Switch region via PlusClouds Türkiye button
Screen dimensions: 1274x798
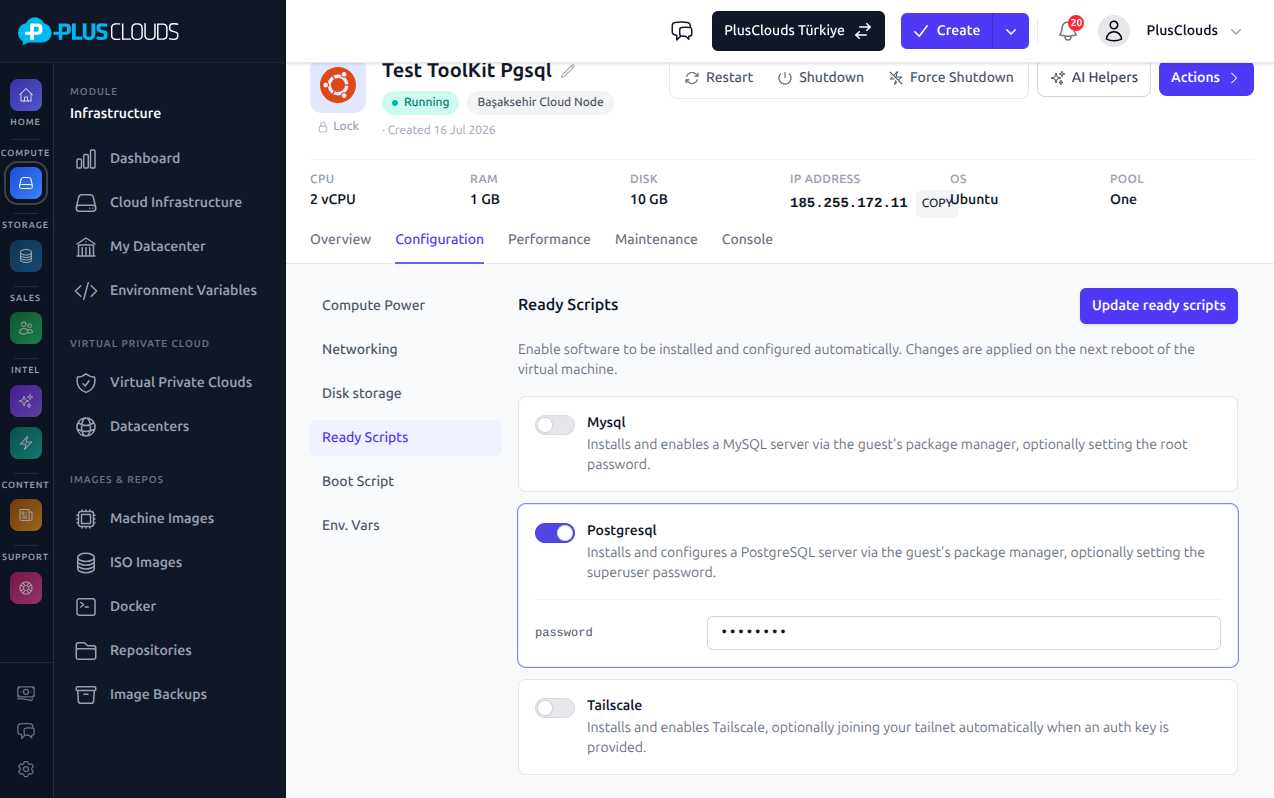[x=798, y=31]
